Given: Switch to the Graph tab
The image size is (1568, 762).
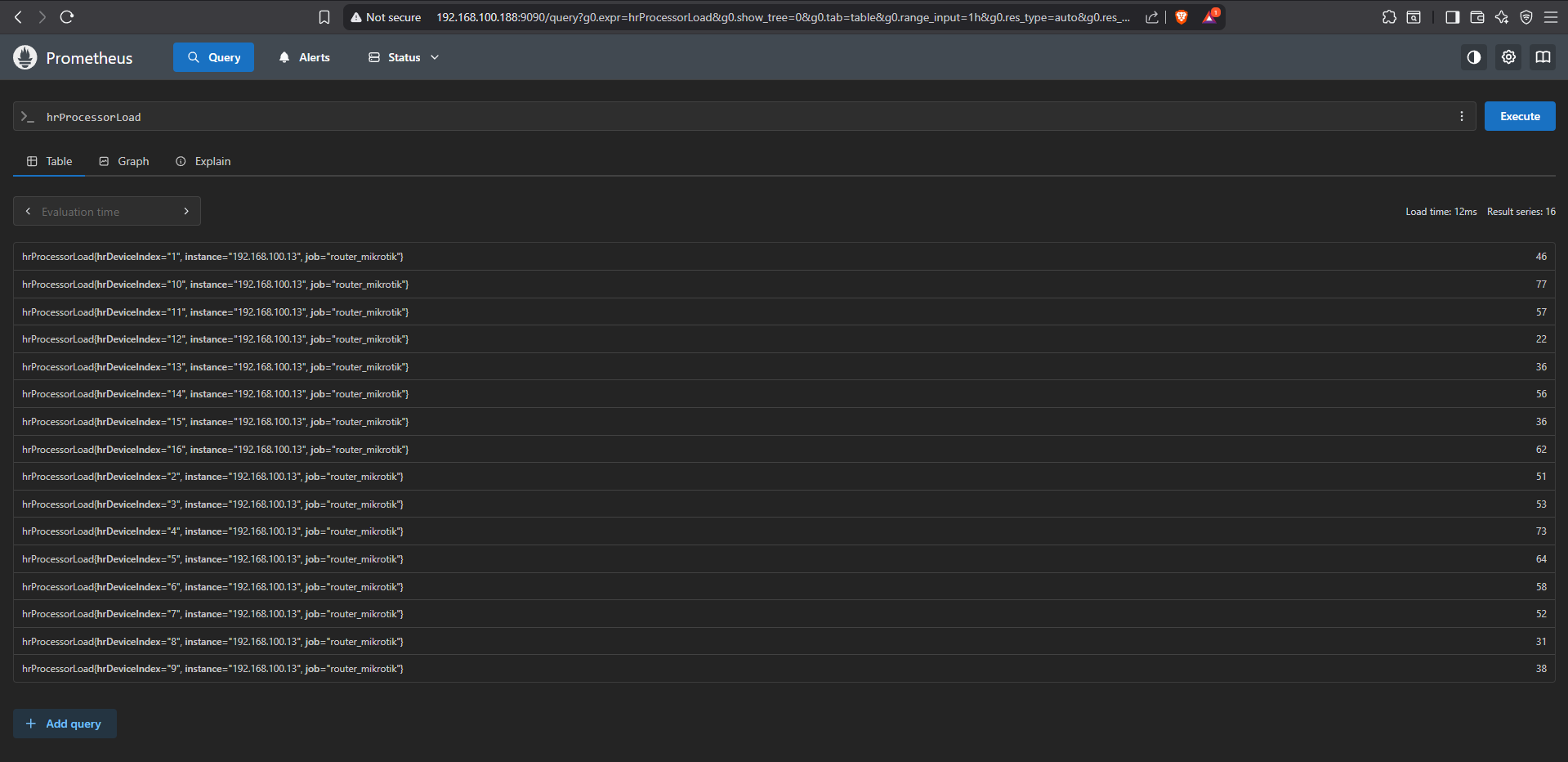Looking at the screenshot, I should 124,161.
